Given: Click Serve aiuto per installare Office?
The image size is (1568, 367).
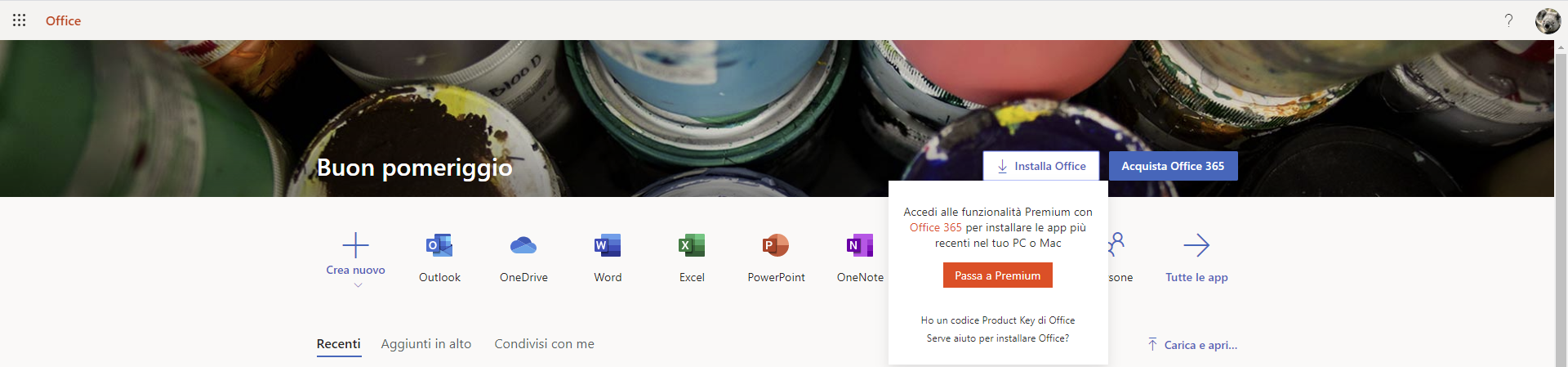Looking at the screenshot, I should pos(998,338).
